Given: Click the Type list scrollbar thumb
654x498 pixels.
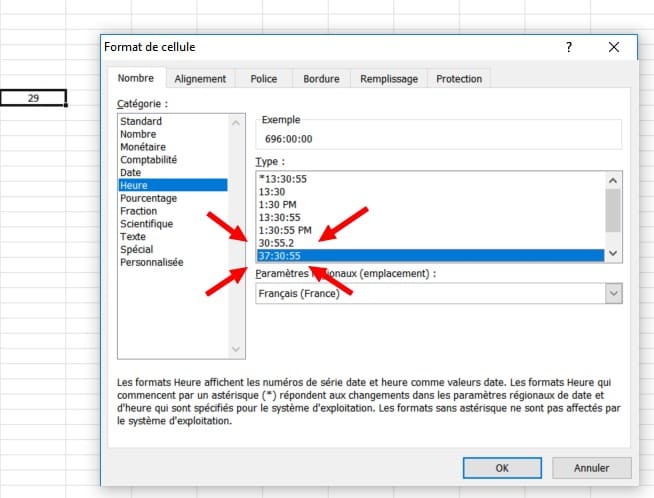Looking at the screenshot, I should [613, 210].
